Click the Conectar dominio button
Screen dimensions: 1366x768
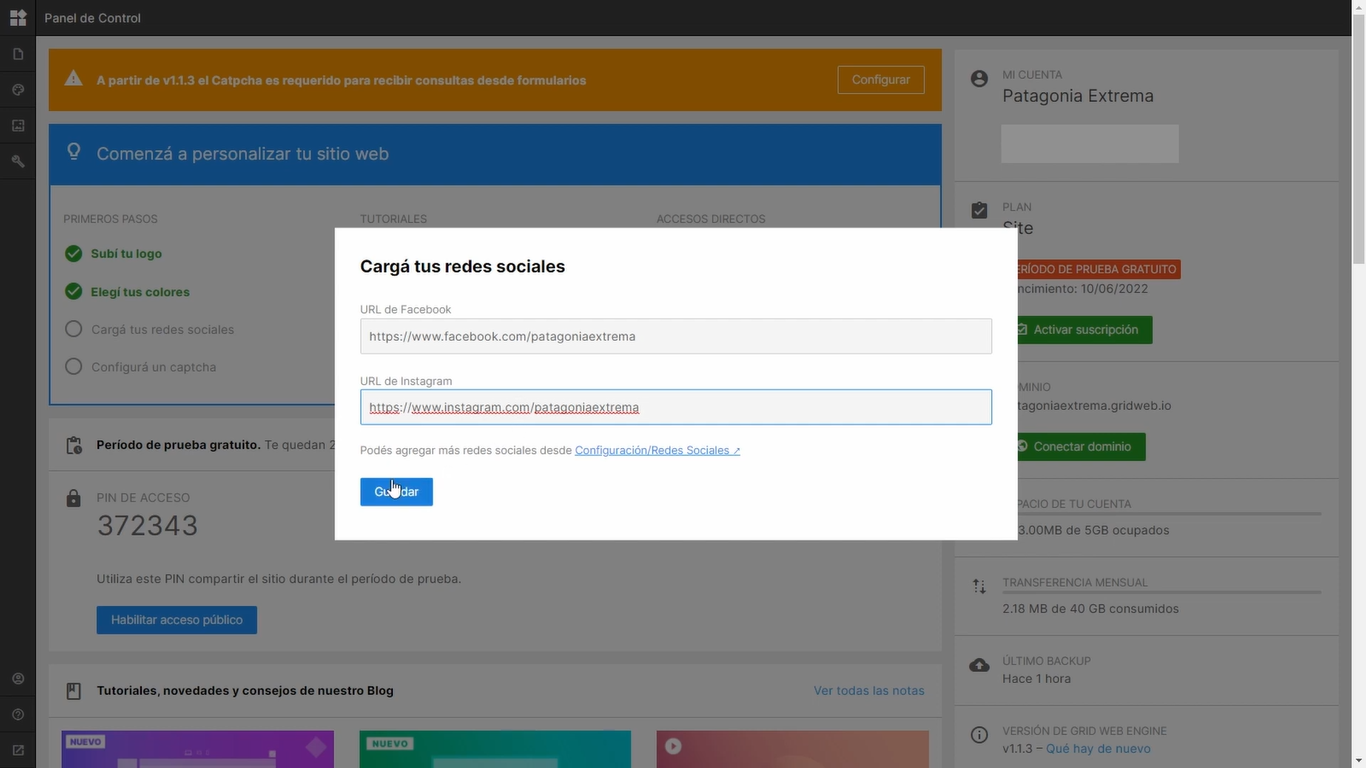click(x=1077, y=446)
